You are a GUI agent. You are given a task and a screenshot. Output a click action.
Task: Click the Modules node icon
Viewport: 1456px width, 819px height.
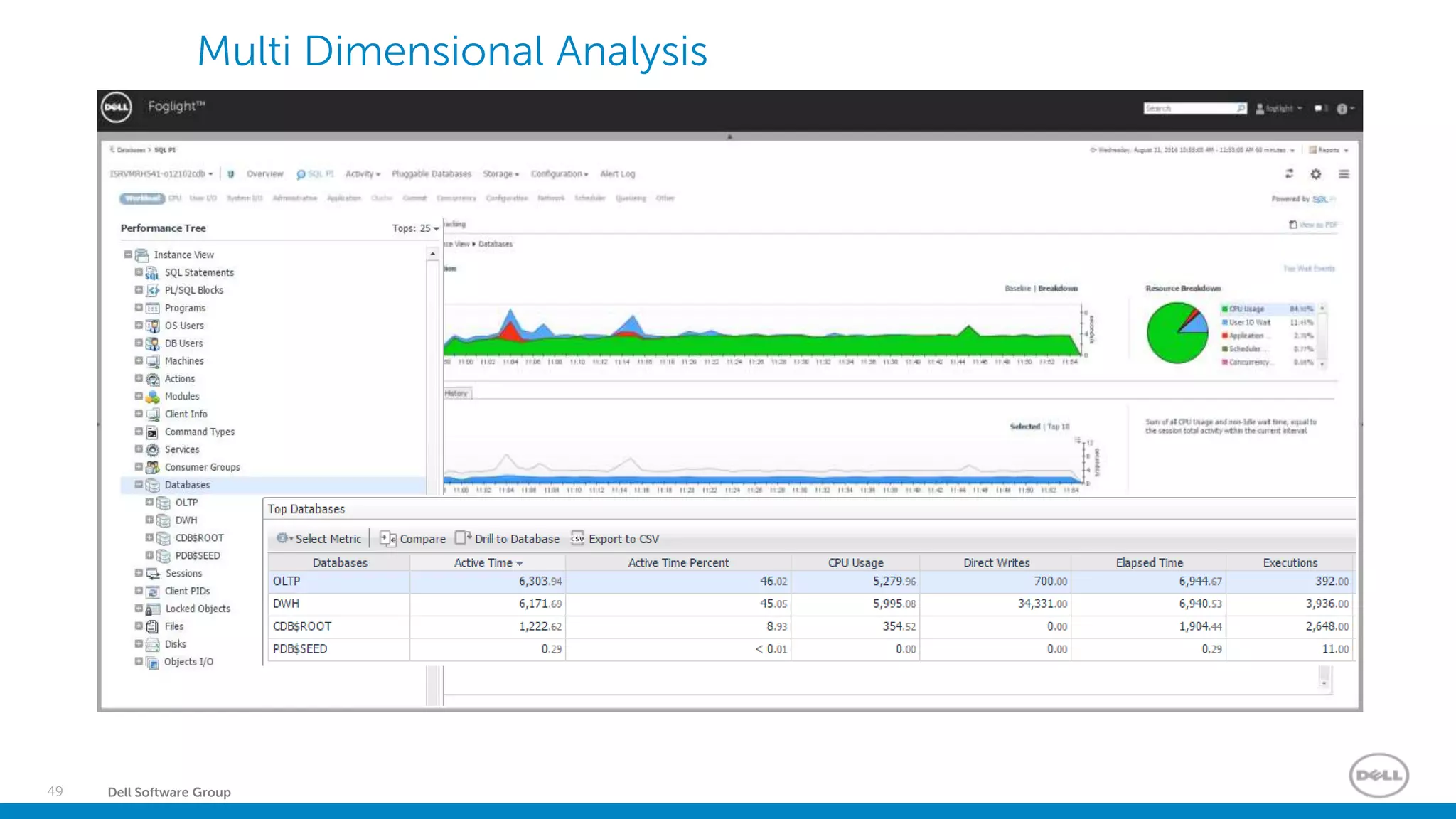pos(152,397)
